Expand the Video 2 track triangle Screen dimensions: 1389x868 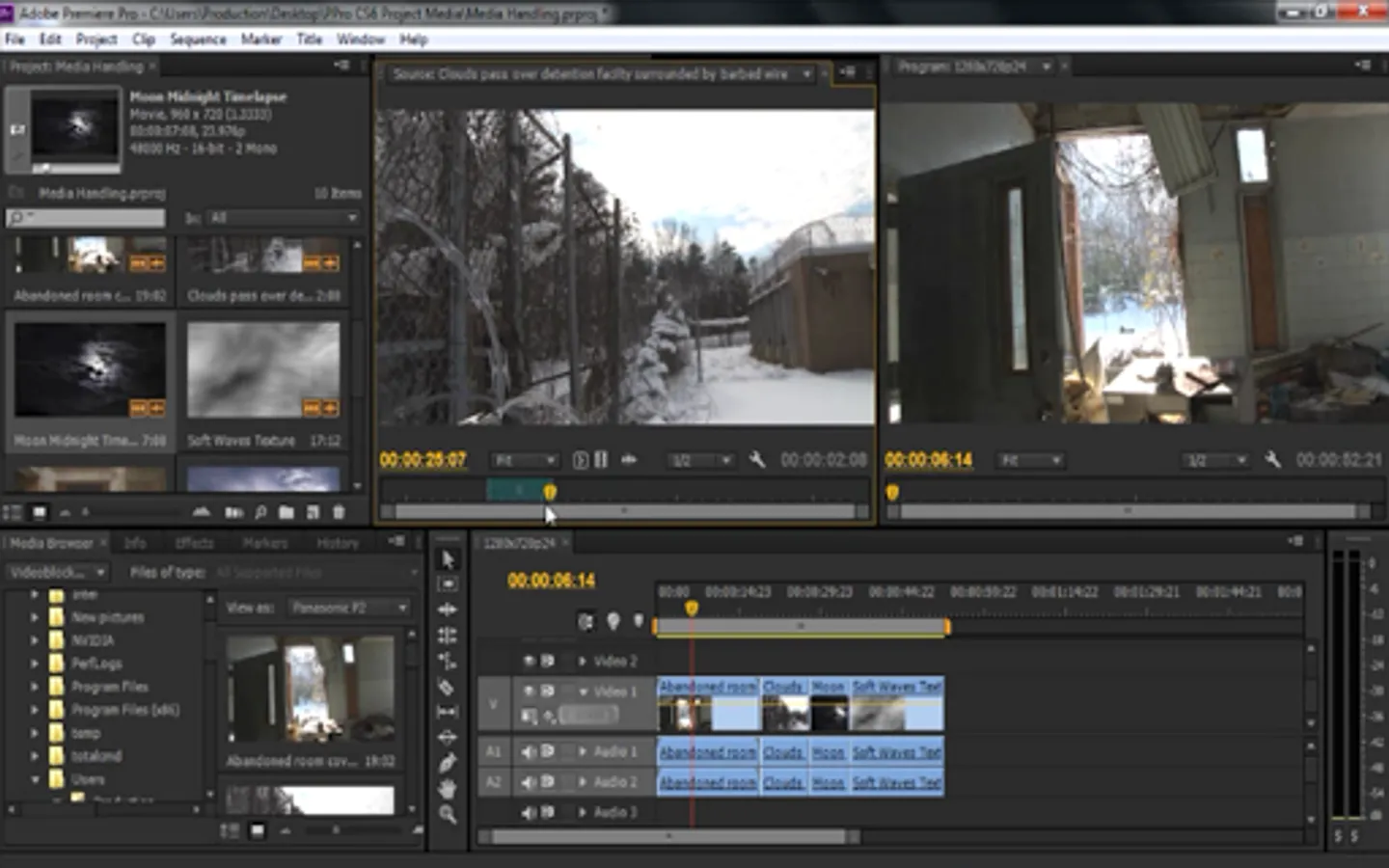(x=582, y=661)
